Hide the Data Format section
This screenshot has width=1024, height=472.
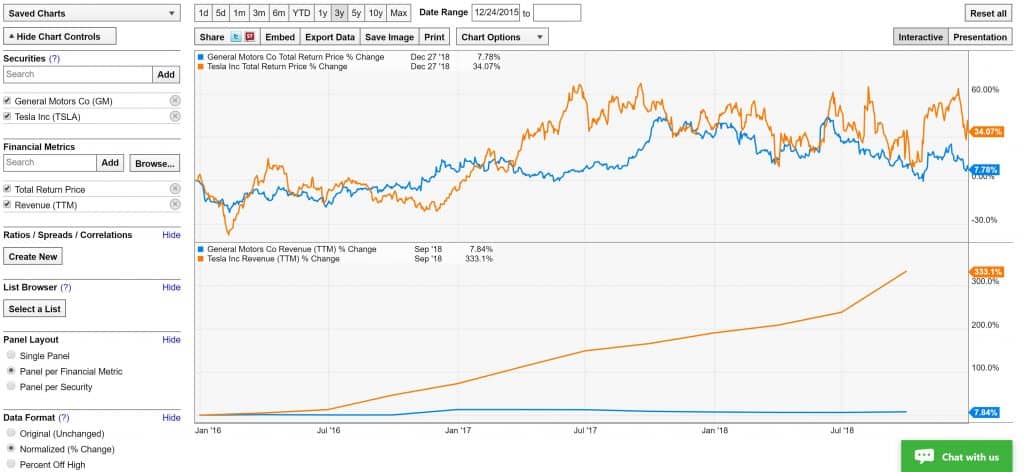pyautogui.click(x=171, y=418)
